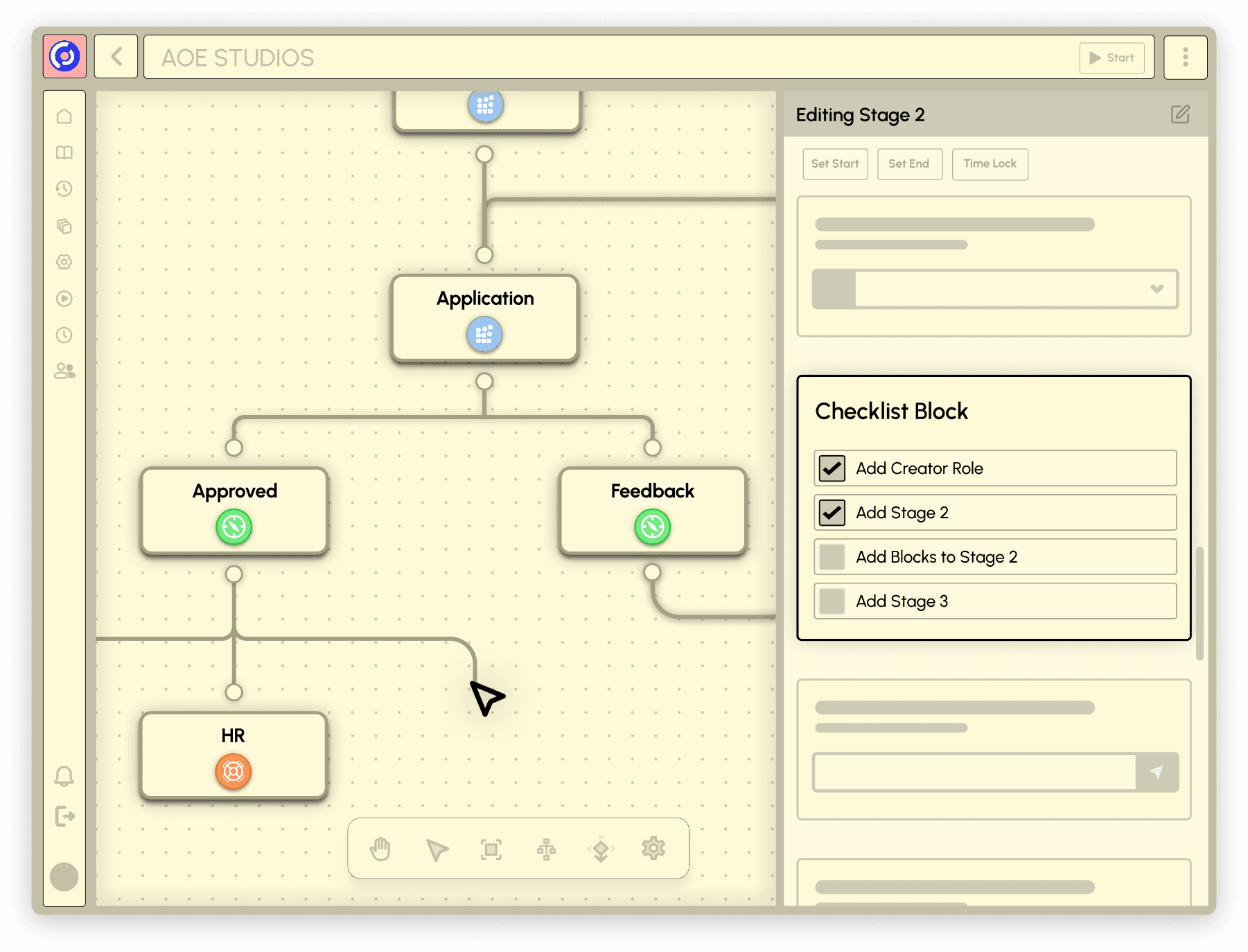The image size is (1248, 952).
Task: Check the Add Blocks to Stage 2 checkbox
Action: click(832, 557)
